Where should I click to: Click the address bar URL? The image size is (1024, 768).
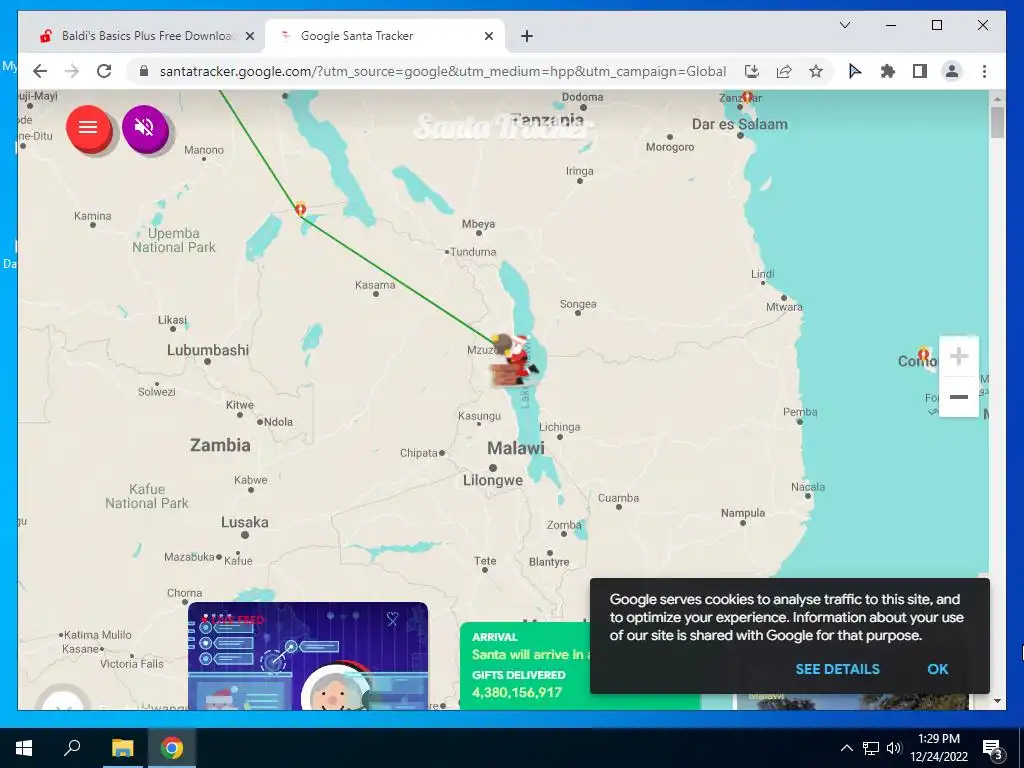(x=442, y=71)
